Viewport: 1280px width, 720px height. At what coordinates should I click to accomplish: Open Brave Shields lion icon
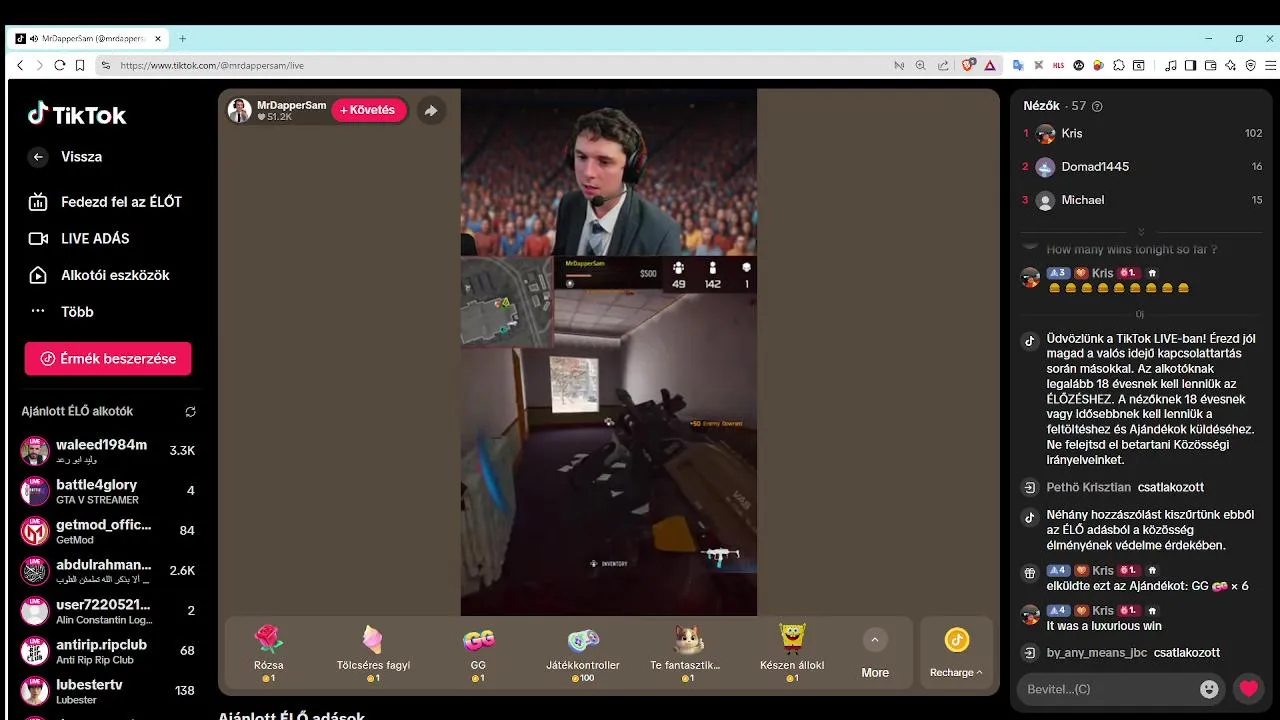tap(968, 65)
